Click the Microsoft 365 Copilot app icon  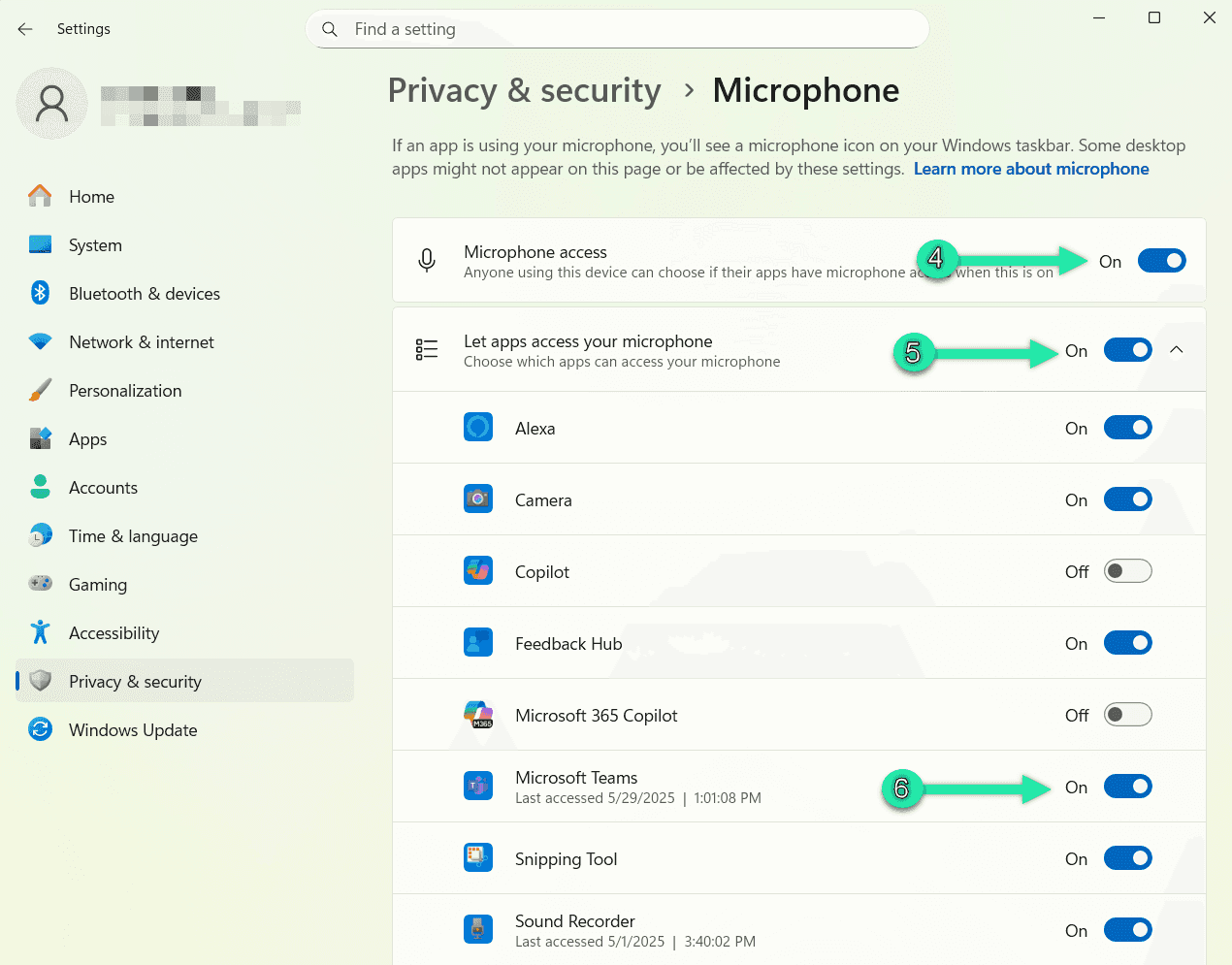point(478,714)
